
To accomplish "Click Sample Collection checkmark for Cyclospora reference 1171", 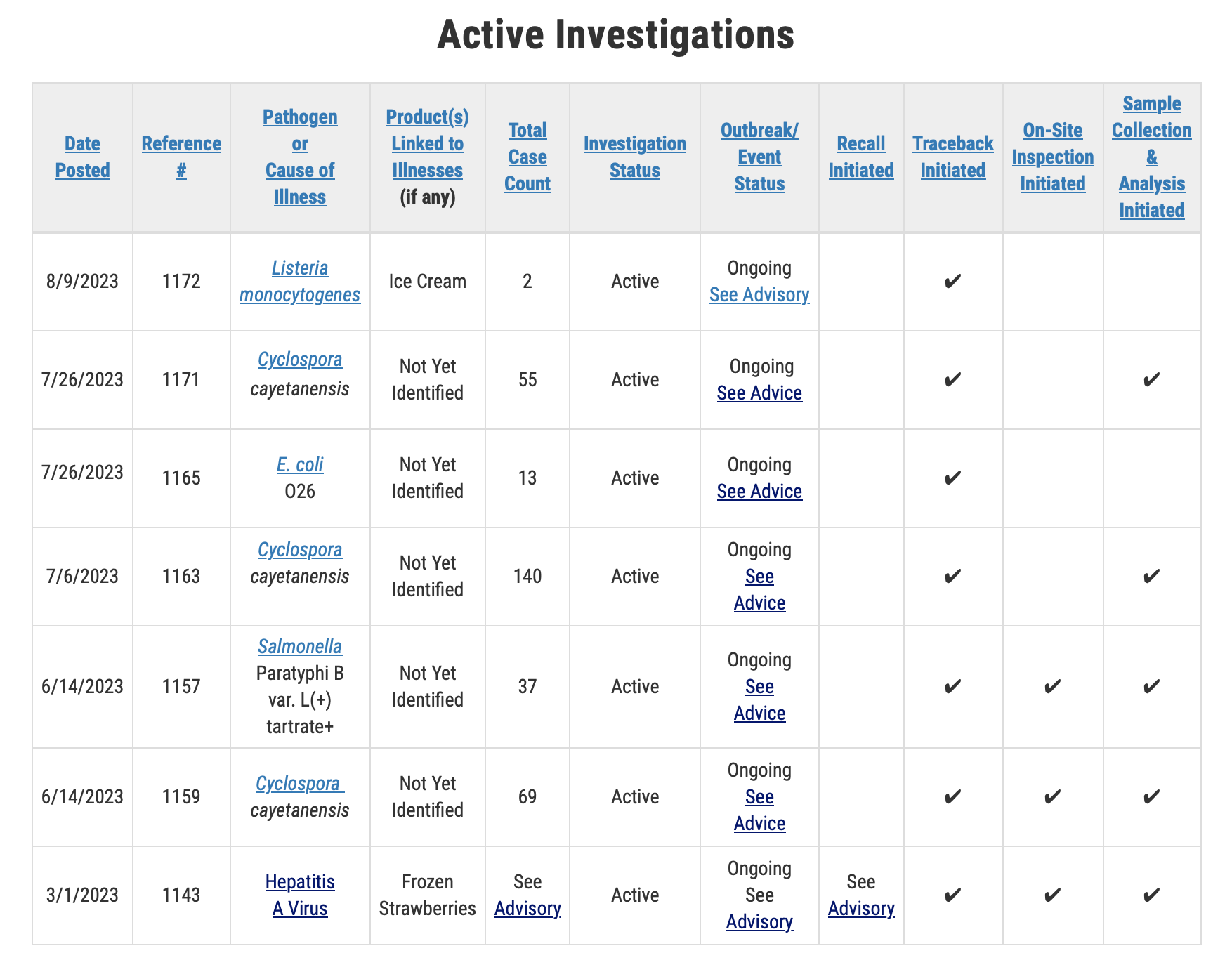I will pyautogui.click(x=1152, y=379).
